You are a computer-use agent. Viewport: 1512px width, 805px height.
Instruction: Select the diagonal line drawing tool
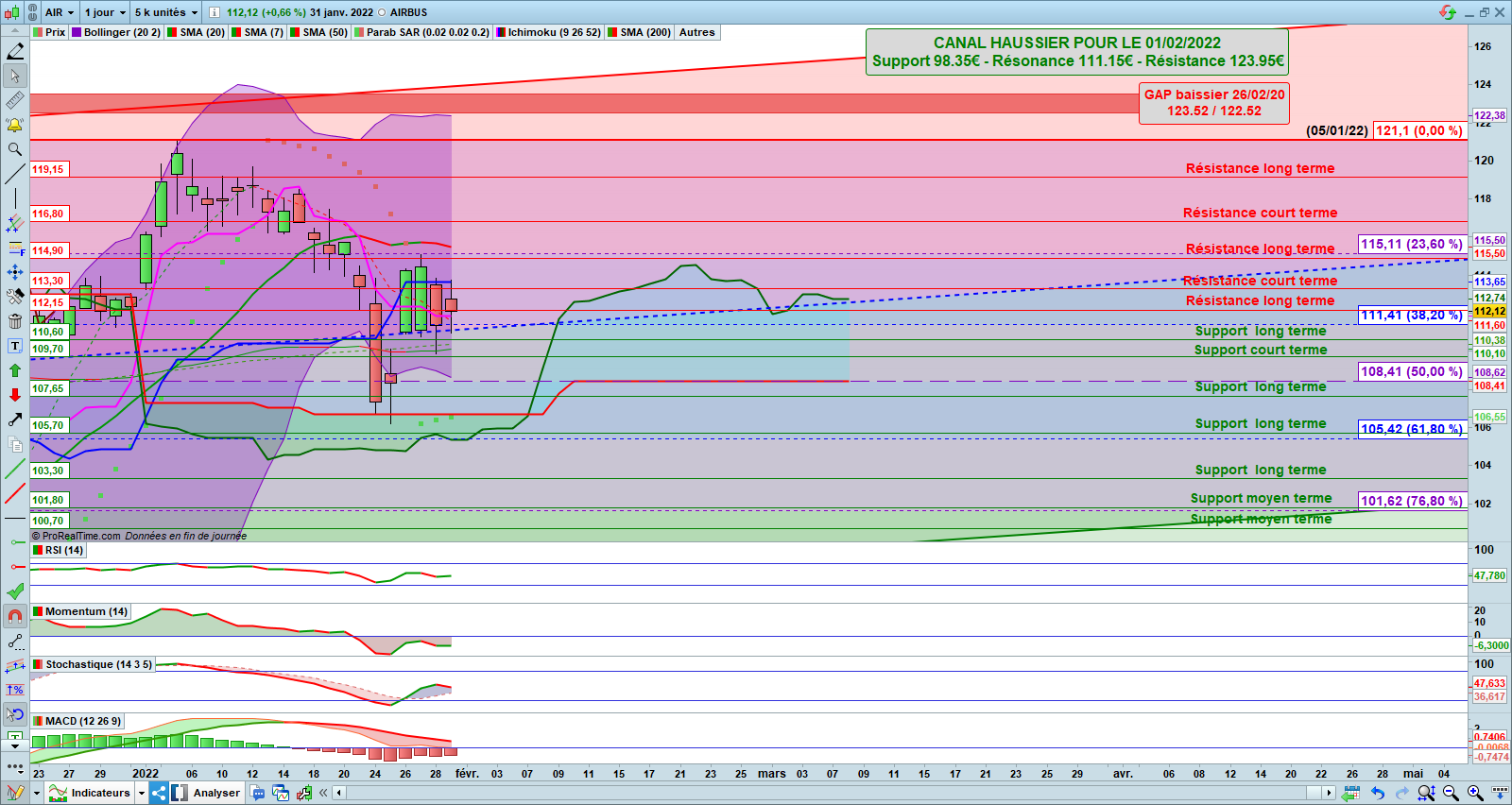[15, 174]
